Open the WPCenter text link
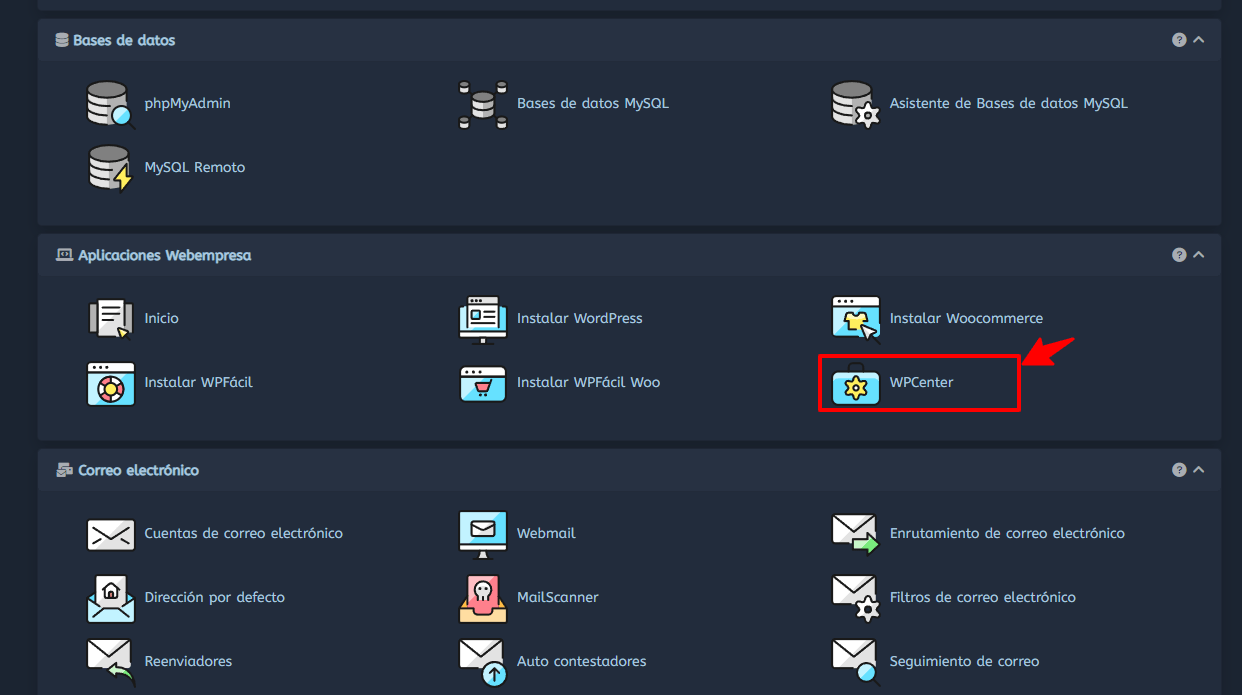The height and width of the screenshot is (695, 1242). (922, 383)
